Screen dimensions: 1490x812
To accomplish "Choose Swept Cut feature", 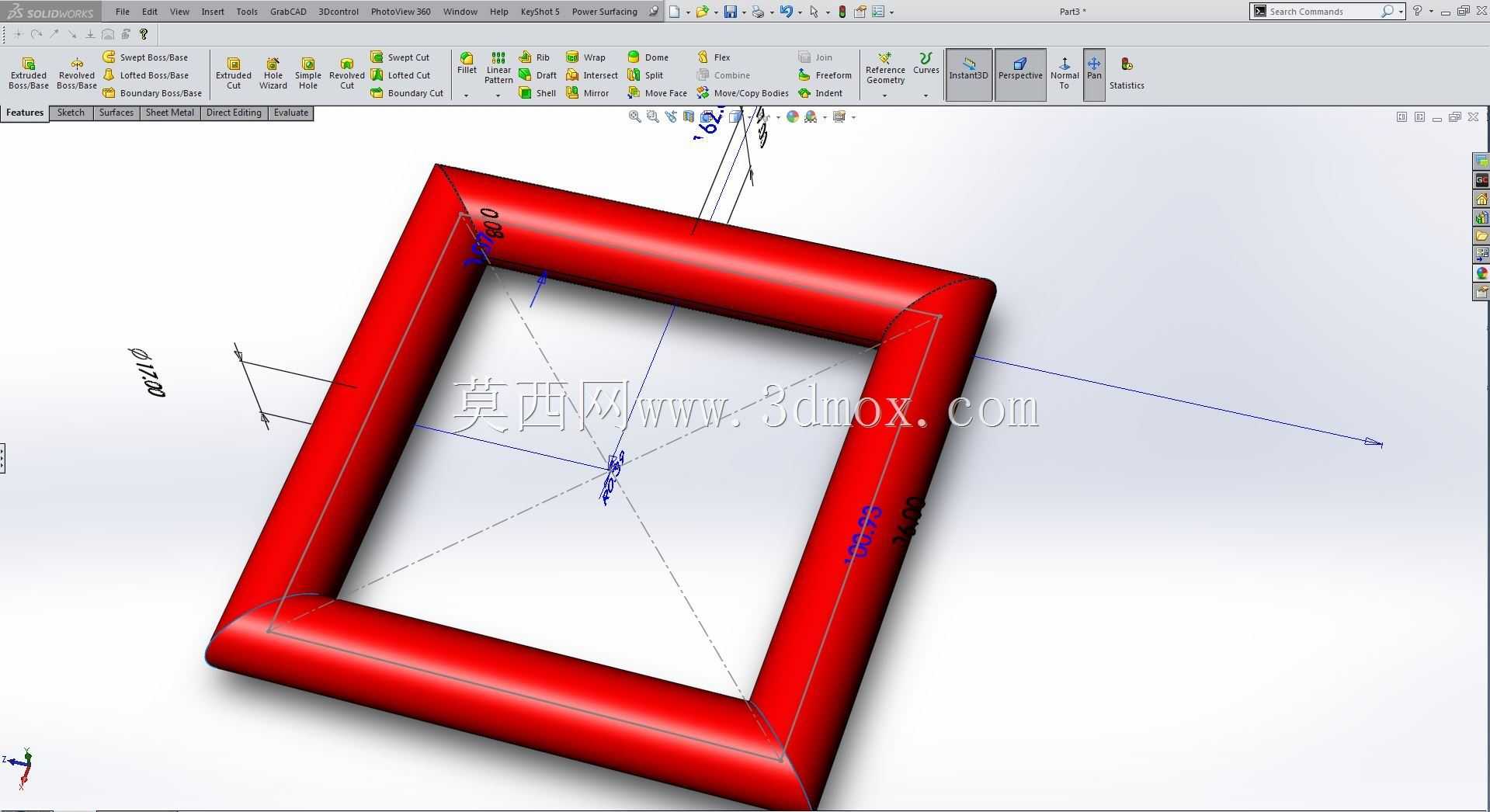I will click(400, 57).
